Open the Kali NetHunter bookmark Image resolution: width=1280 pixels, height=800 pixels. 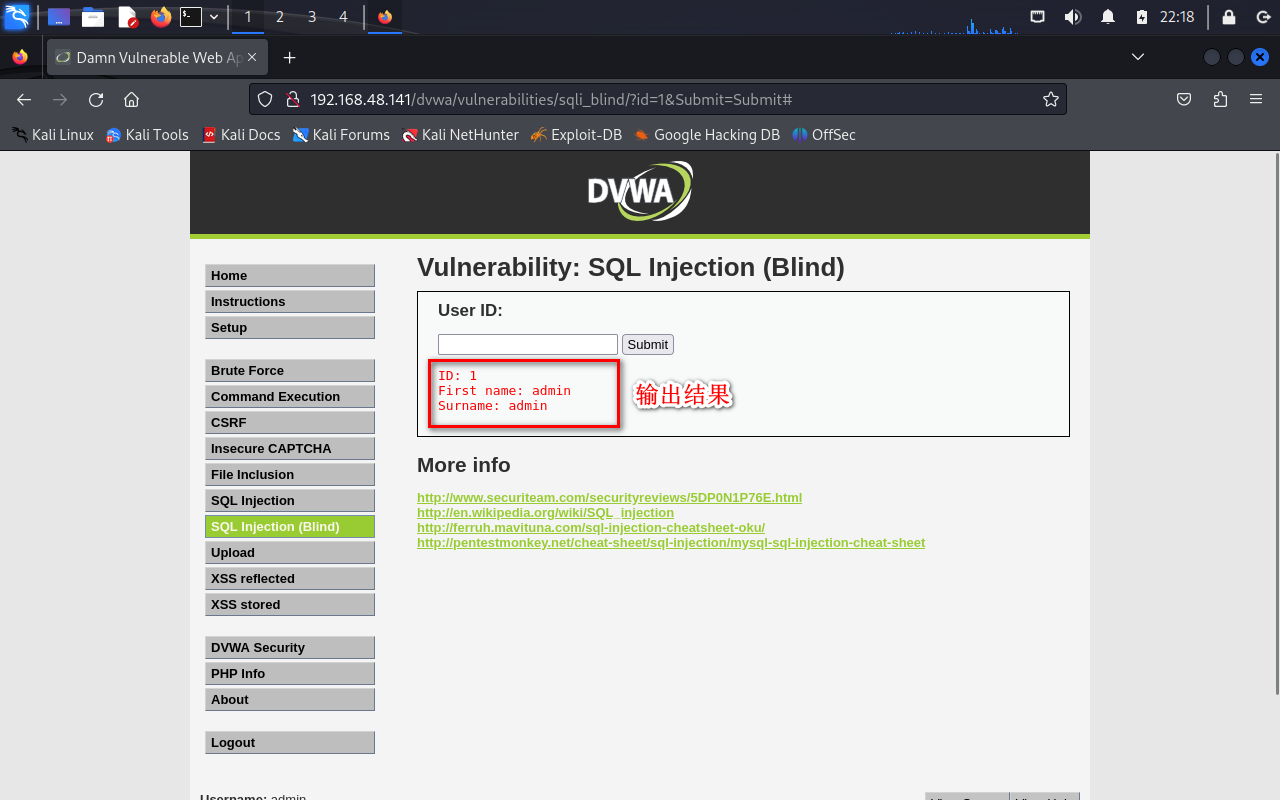coord(460,135)
